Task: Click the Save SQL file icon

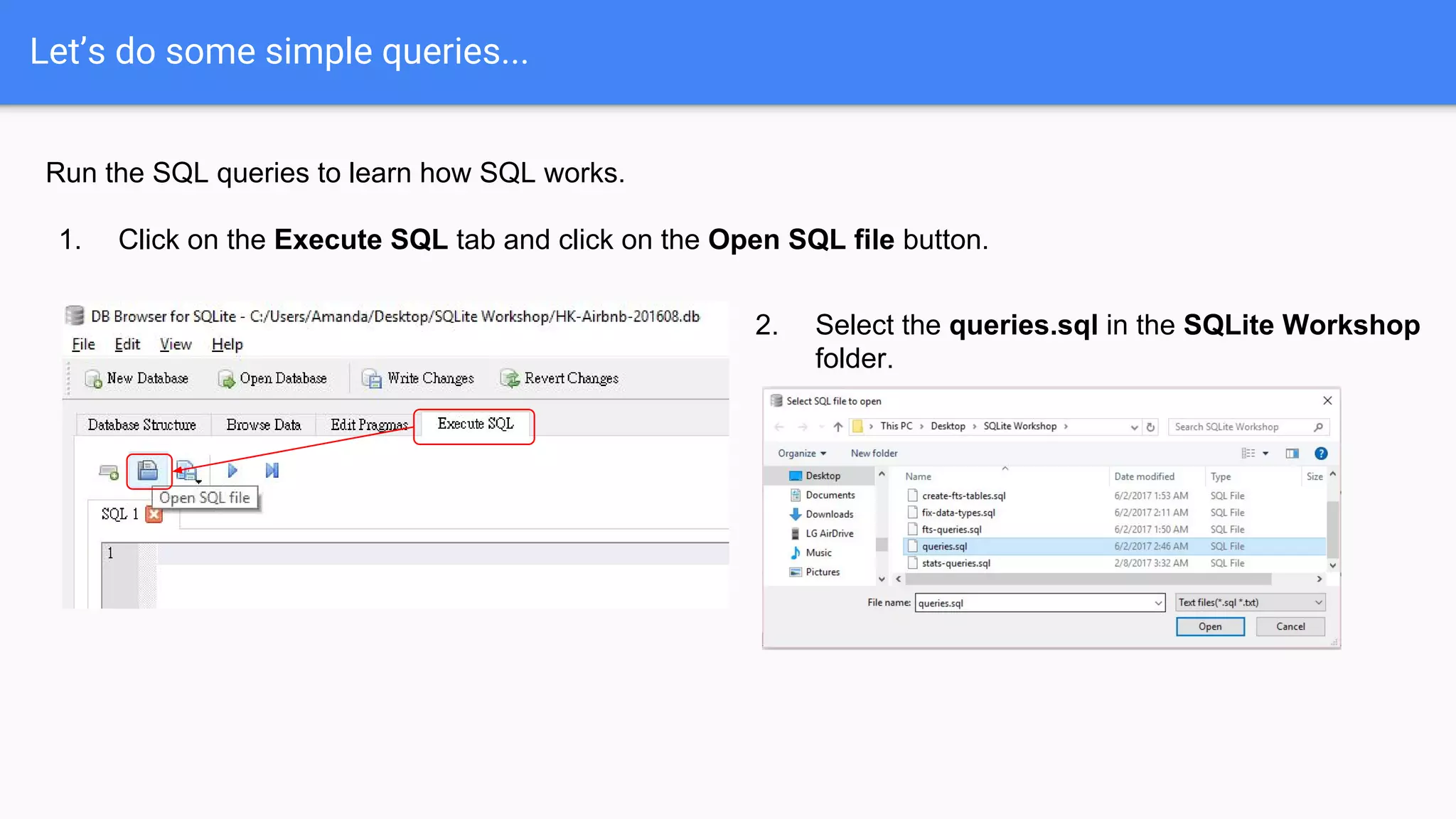Action: [x=187, y=471]
